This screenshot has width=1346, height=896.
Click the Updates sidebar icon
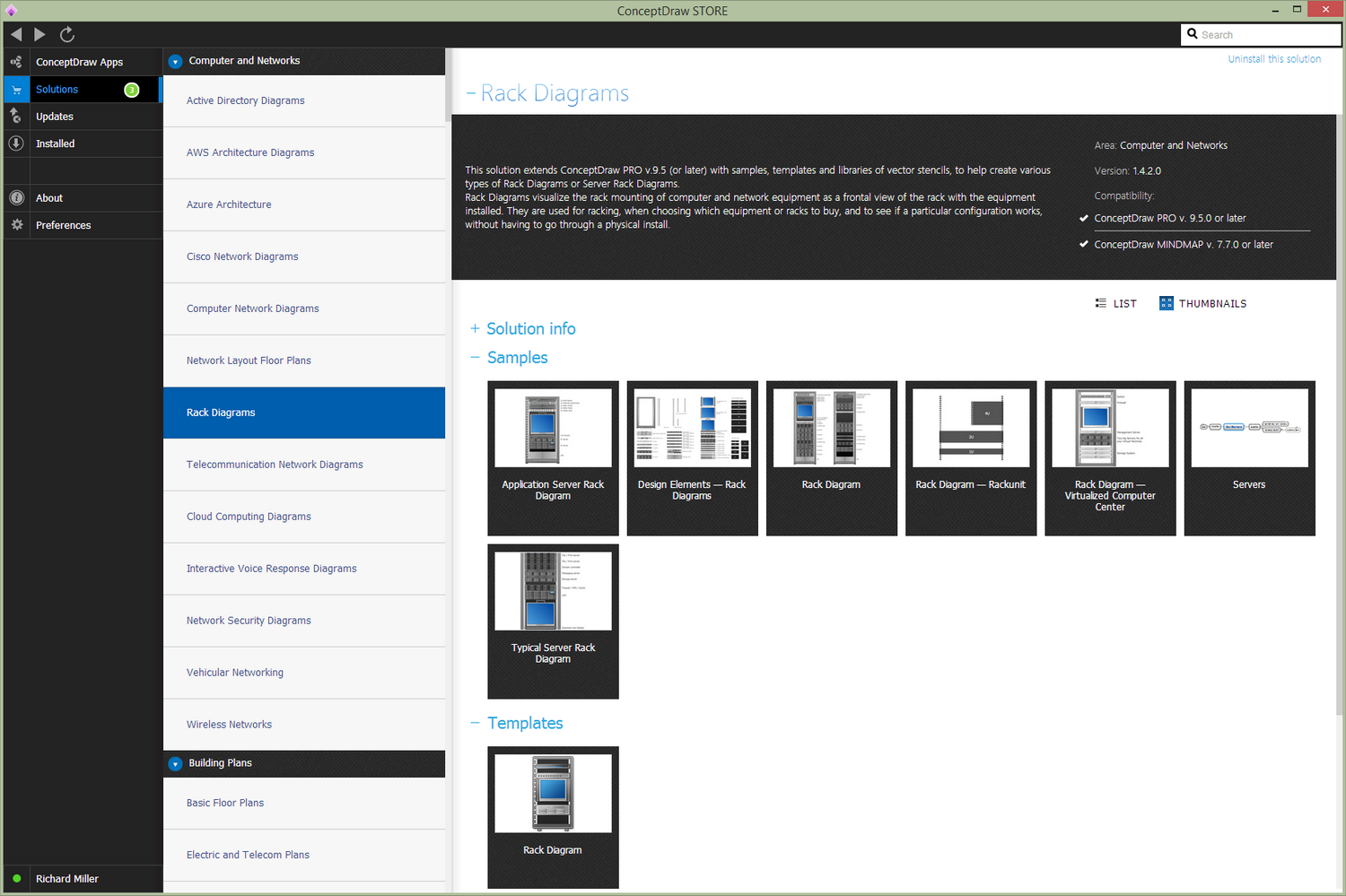pyautogui.click(x=16, y=116)
